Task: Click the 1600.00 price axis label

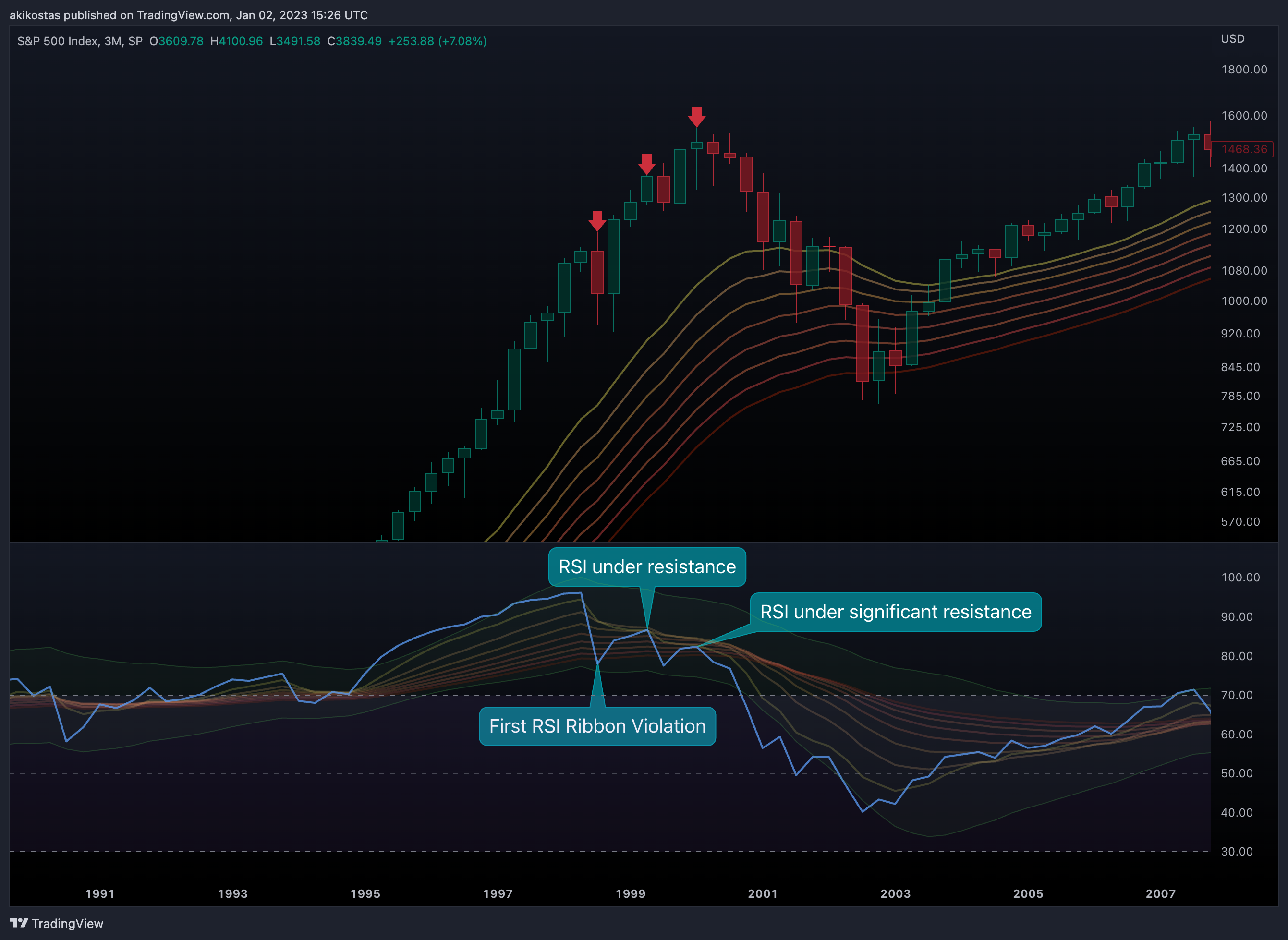Action: coord(1244,116)
